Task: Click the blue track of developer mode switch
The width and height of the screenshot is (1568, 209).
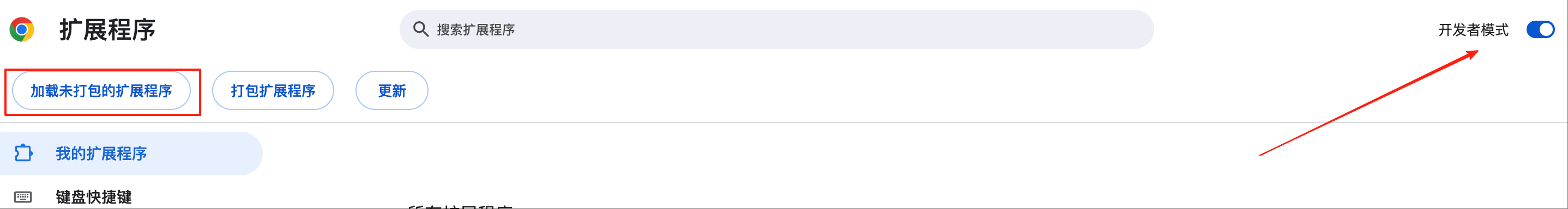Action: pyautogui.click(x=1533, y=29)
